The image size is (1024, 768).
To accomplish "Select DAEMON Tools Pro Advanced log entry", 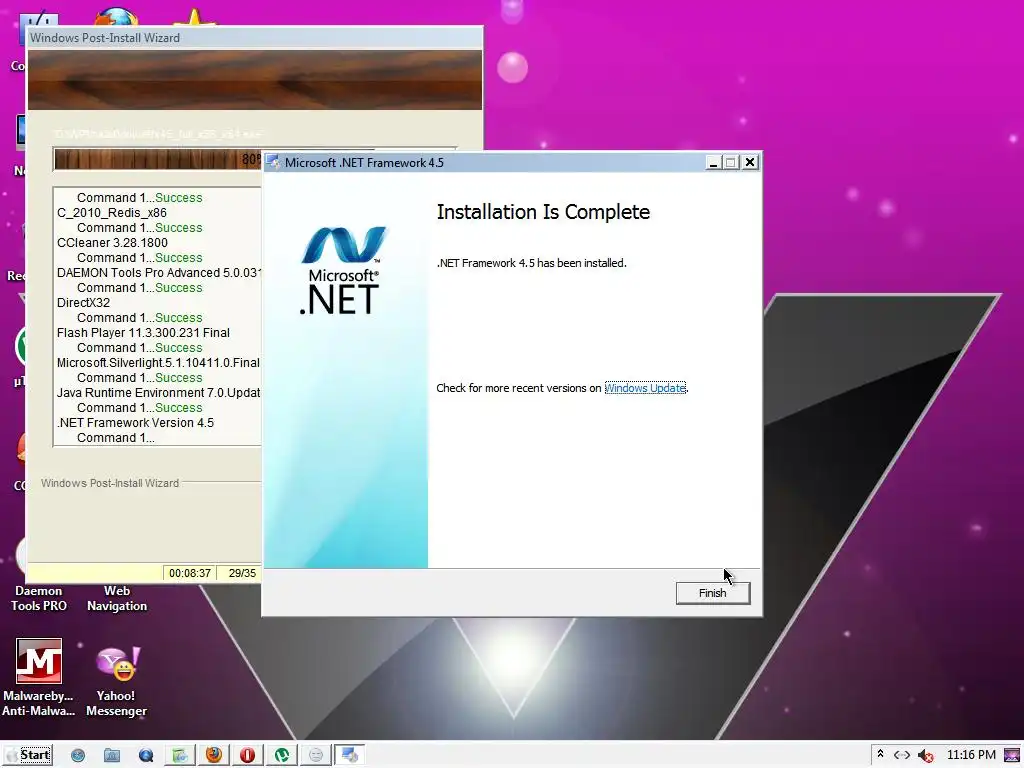I will [x=159, y=273].
